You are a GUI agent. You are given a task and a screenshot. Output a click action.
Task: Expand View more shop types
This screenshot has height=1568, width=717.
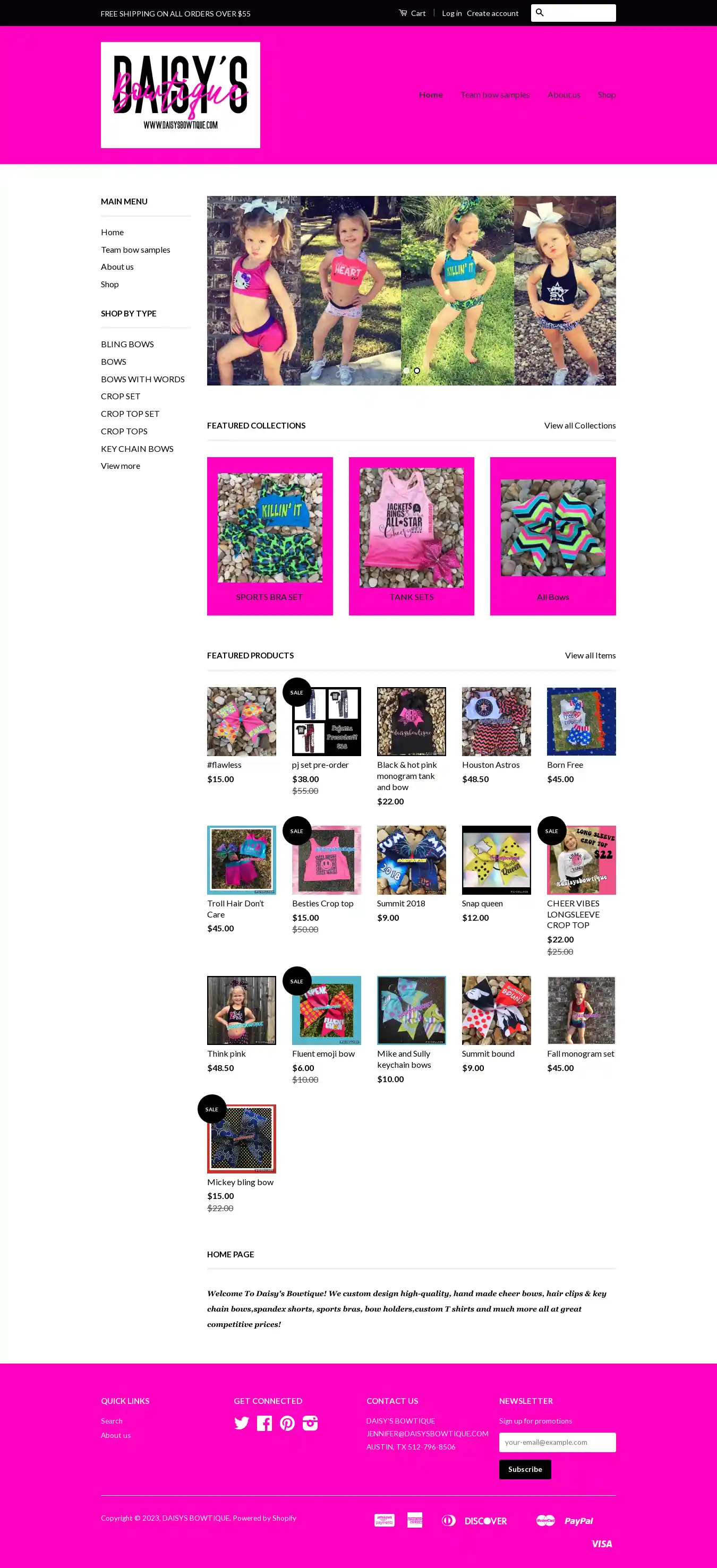pos(121,466)
